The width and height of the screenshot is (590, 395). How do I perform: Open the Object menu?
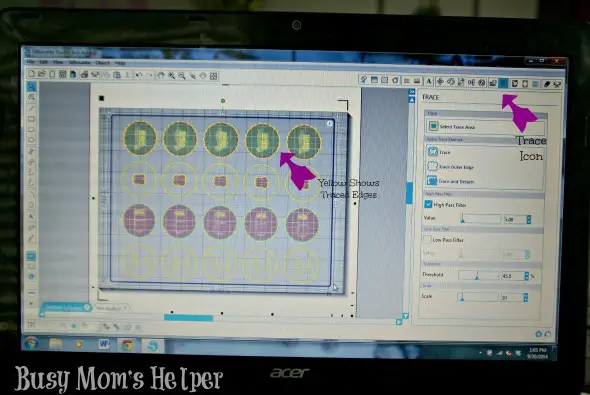pyautogui.click(x=102, y=63)
